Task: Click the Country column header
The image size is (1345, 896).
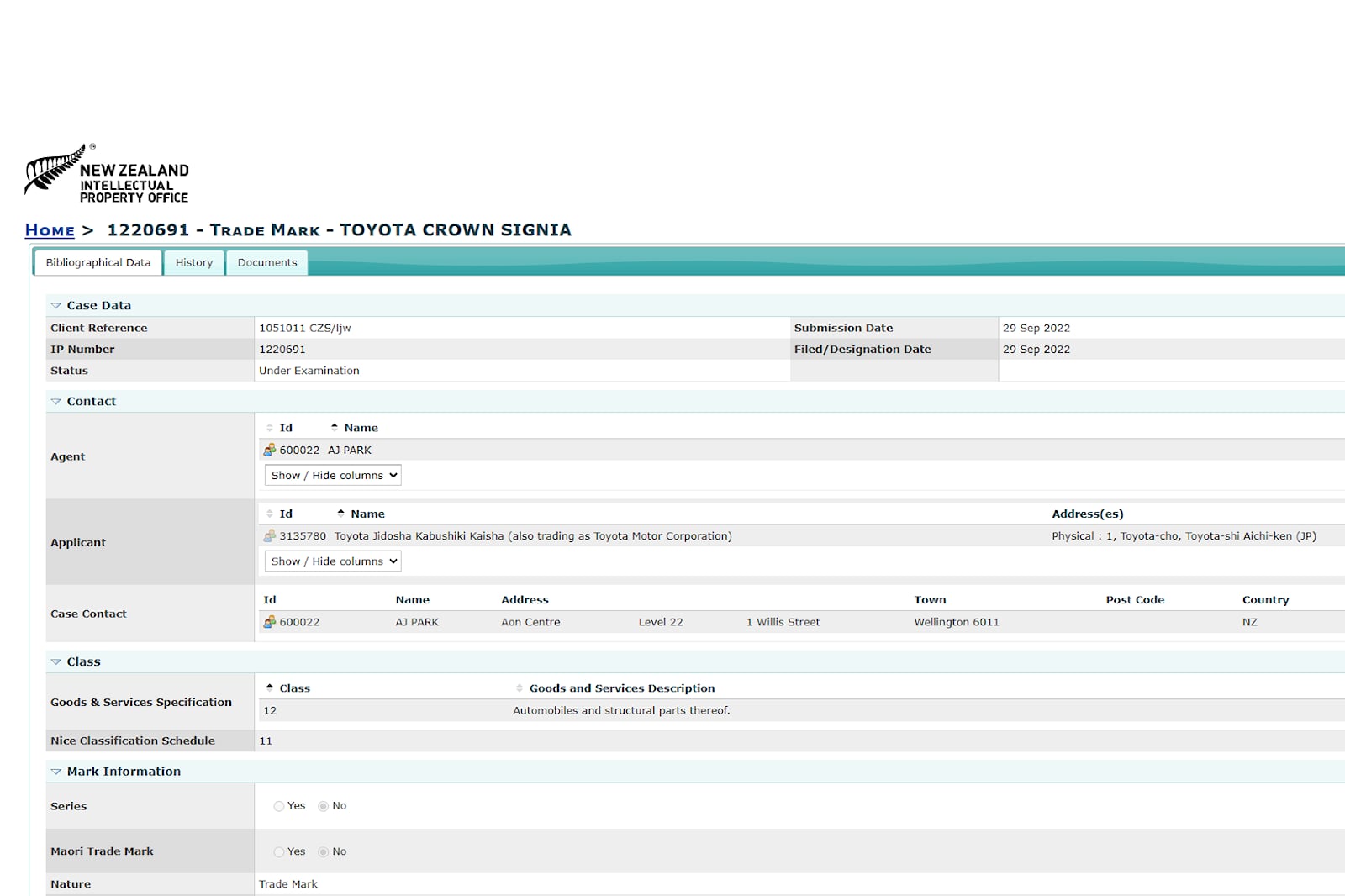Action: [x=1265, y=600]
